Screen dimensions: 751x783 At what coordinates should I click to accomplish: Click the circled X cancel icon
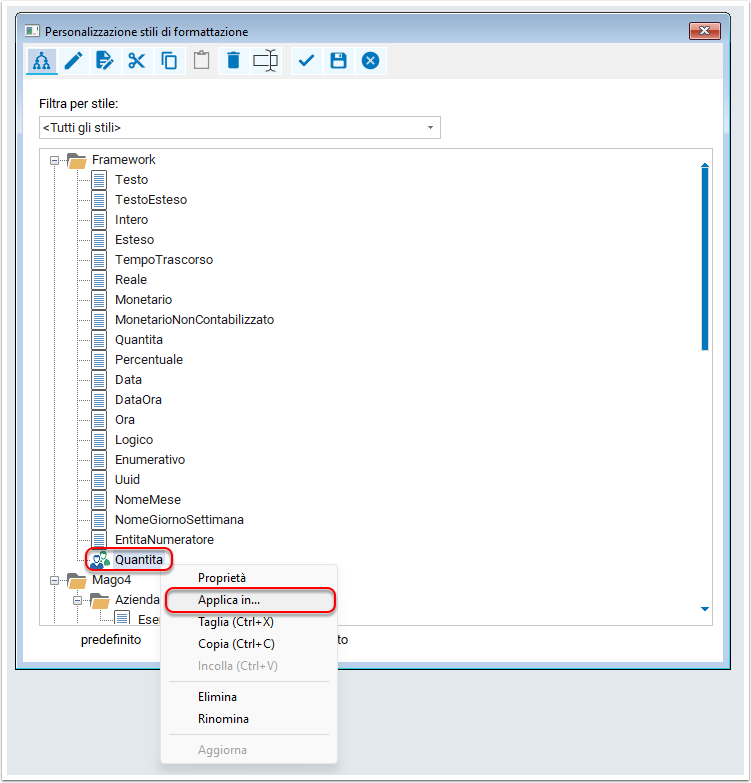click(x=370, y=61)
